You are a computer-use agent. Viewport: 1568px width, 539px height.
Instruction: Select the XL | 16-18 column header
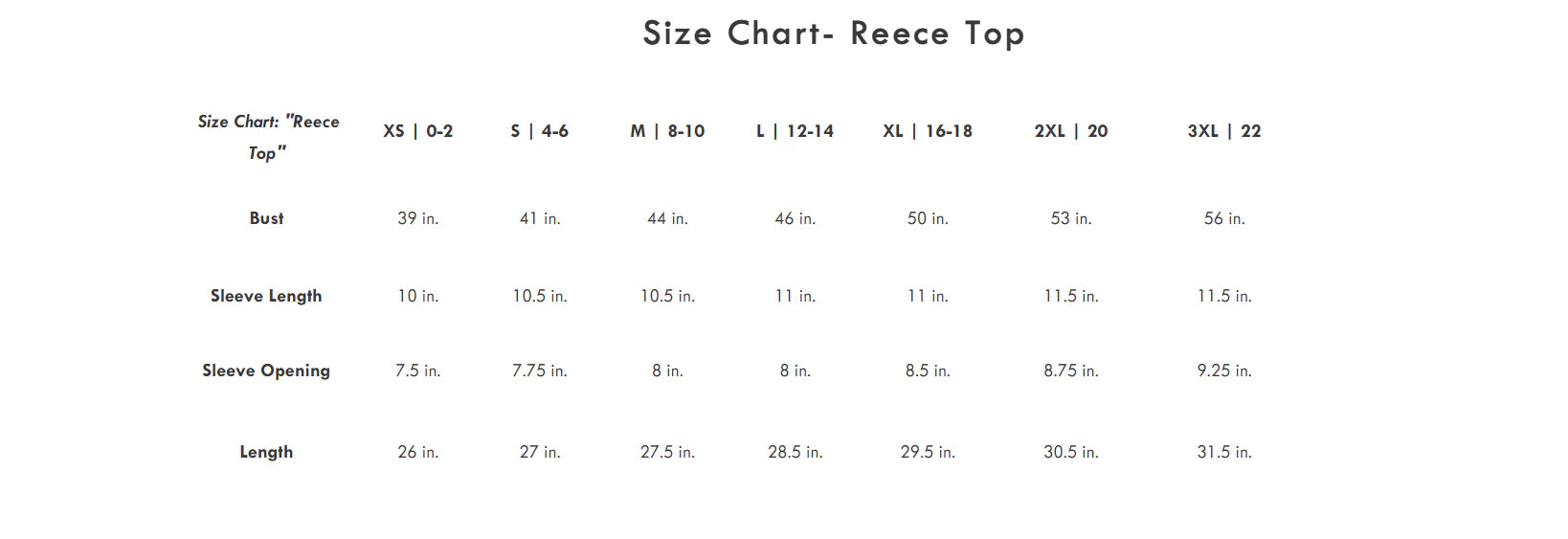click(x=927, y=131)
